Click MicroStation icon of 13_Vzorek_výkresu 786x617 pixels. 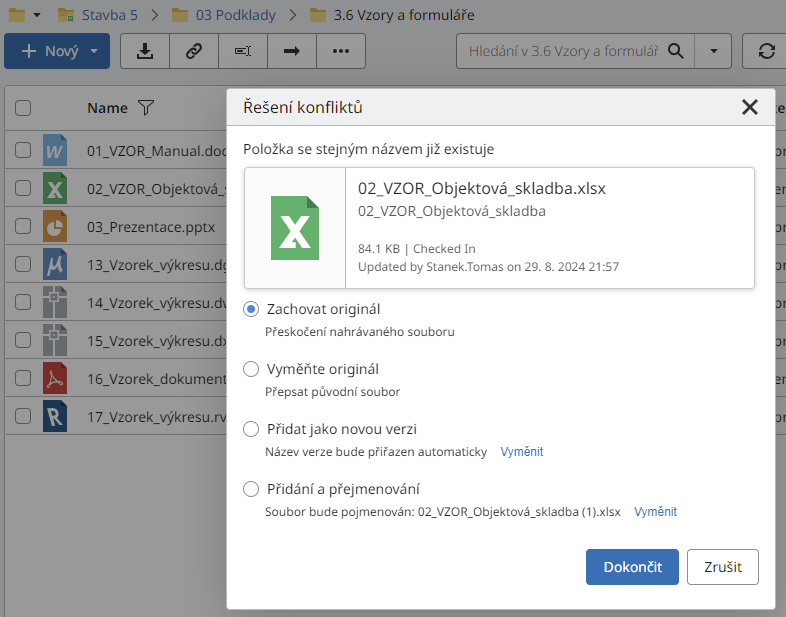click(x=55, y=264)
